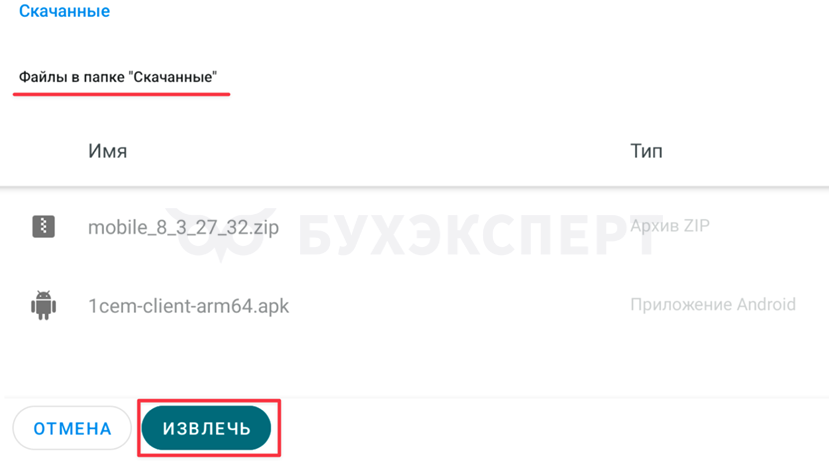Sort the list by the Имя column
This screenshot has width=829, height=472.
pyautogui.click(x=107, y=151)
